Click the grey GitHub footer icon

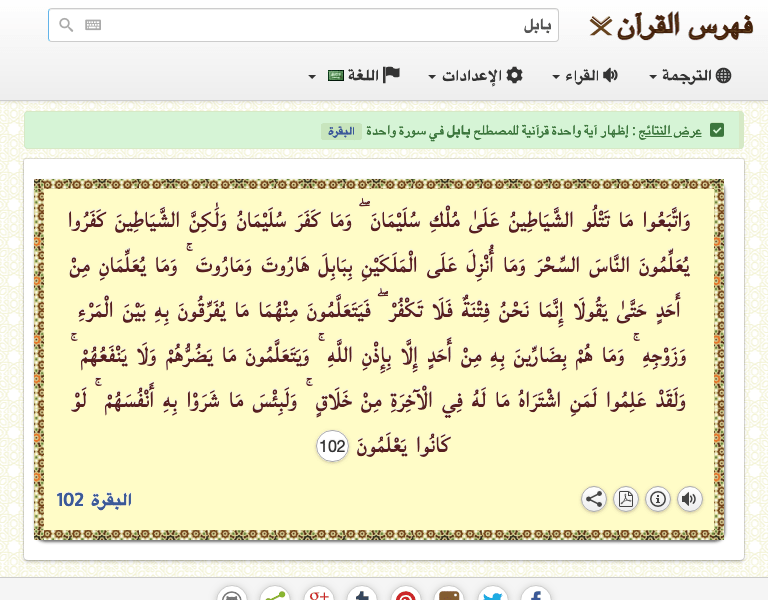coord(232,594)
